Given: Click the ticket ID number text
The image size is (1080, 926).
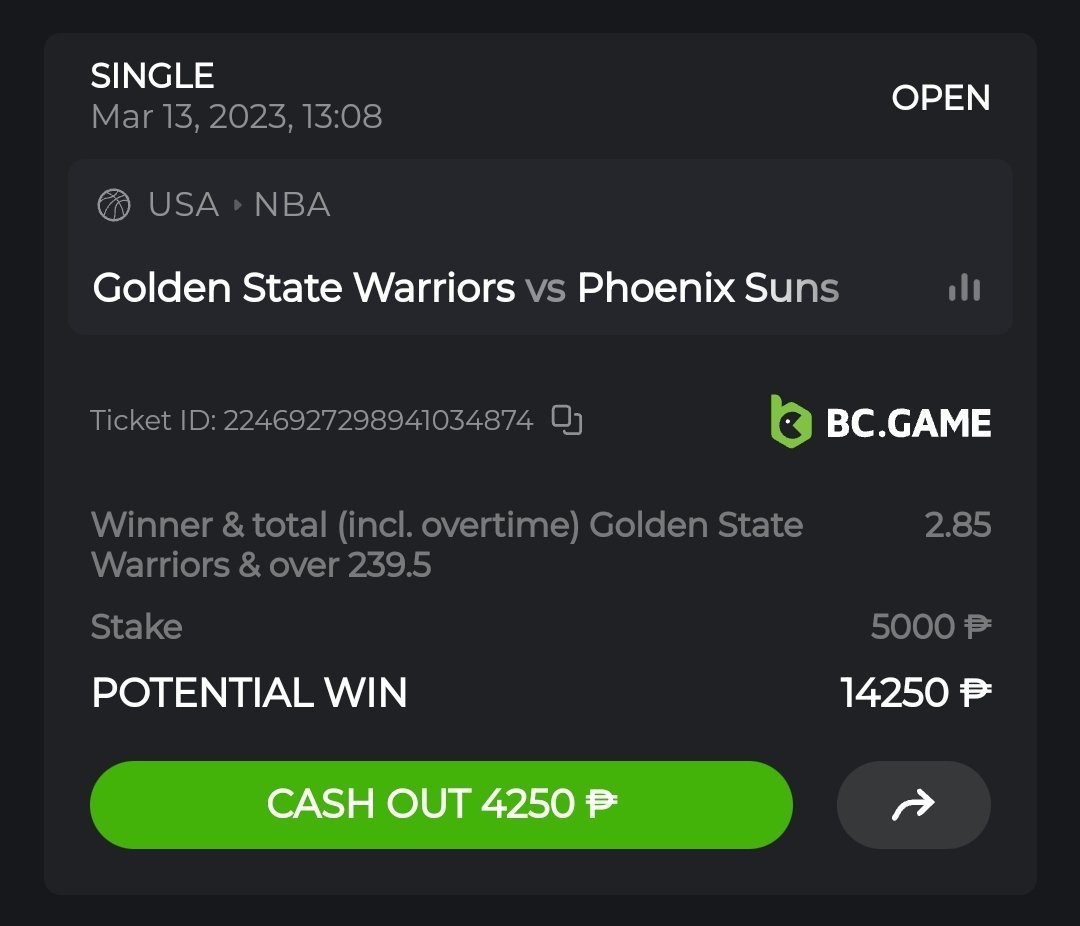Looking at the screenshot, I should click(378, 420).
